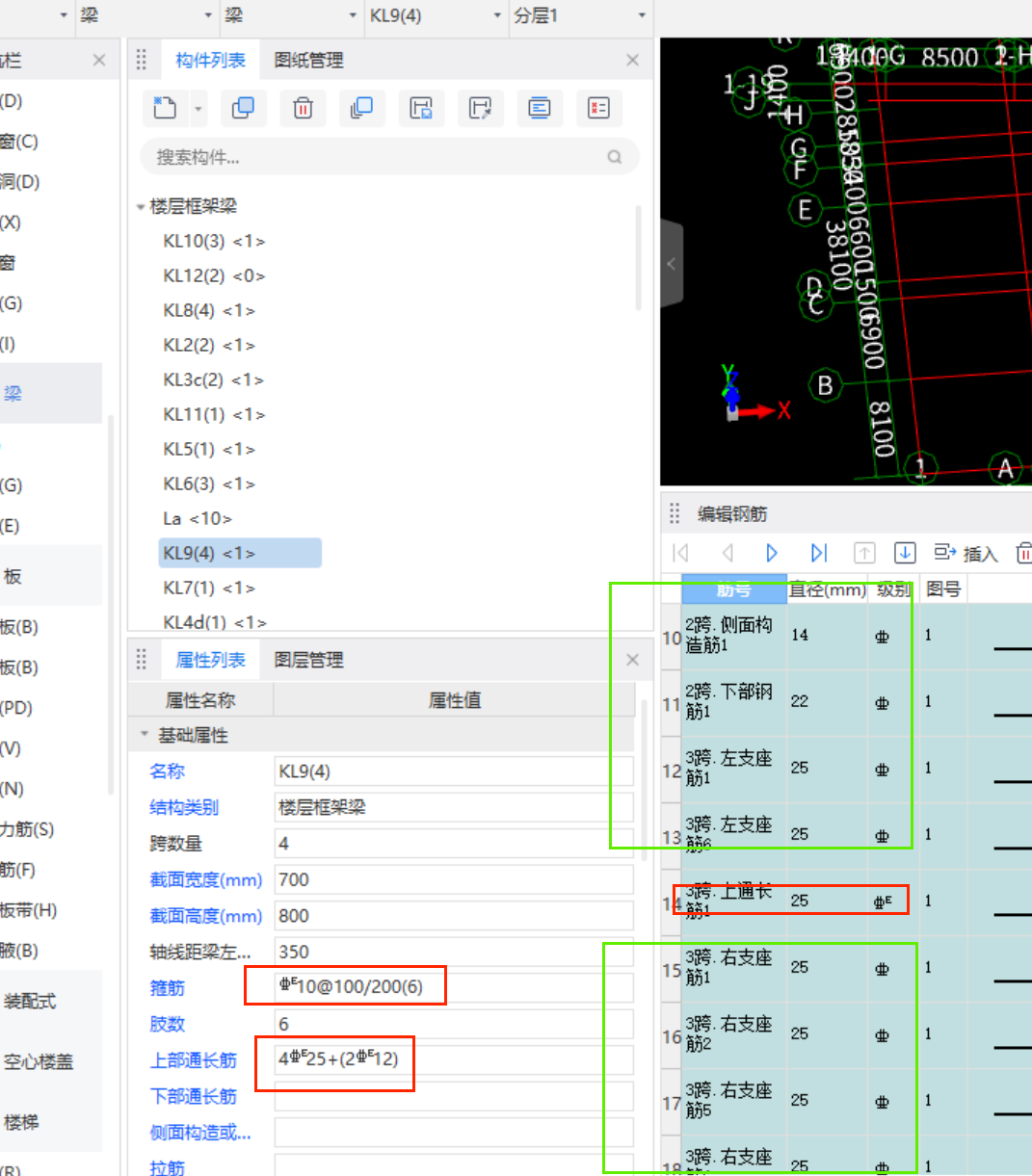Screen dimensions: 1032x1176
Task: Open the first 梁 type dropdown
Action: tap(208, 15)
